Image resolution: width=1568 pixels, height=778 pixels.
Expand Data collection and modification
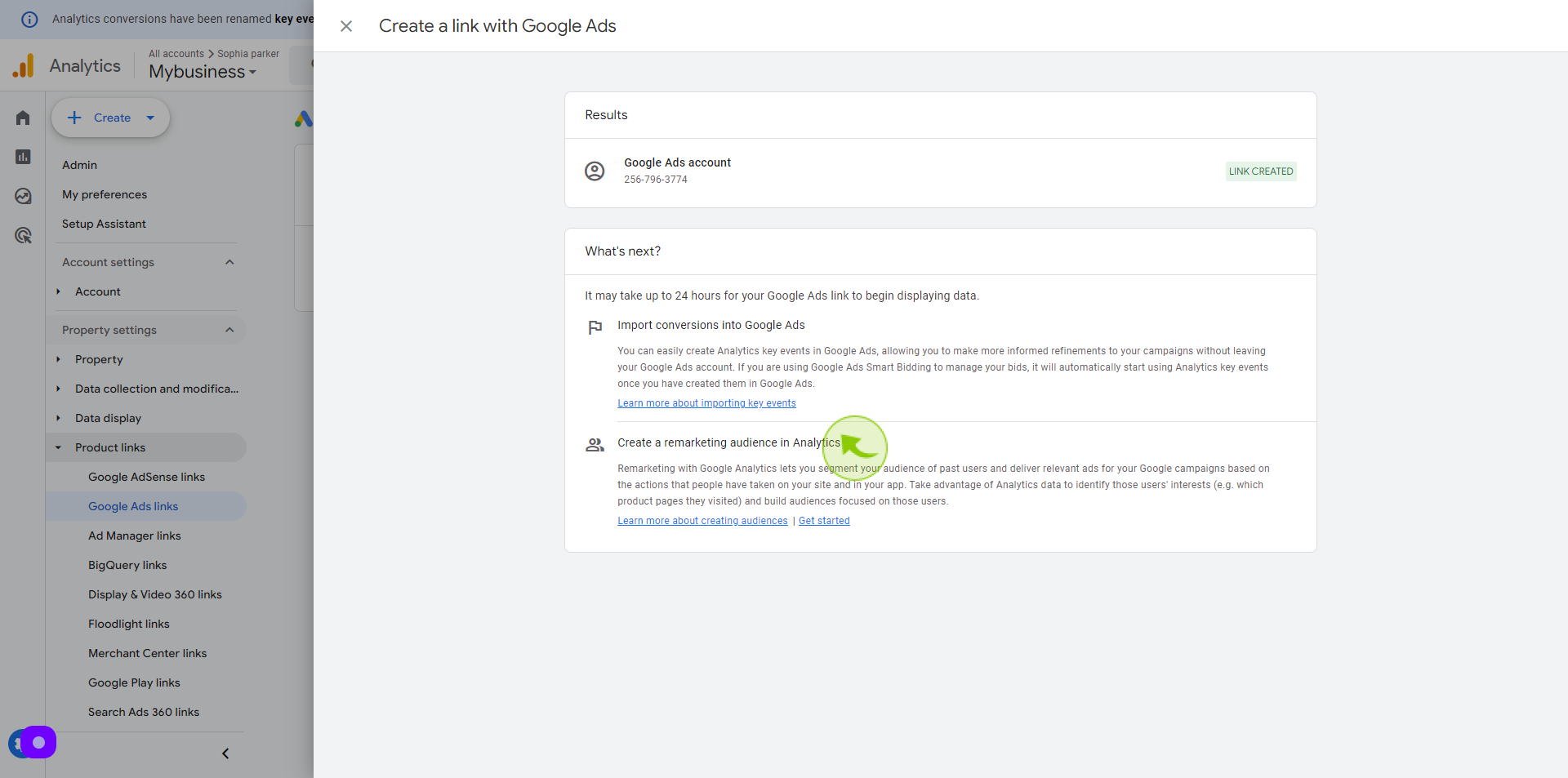(58, 389)
